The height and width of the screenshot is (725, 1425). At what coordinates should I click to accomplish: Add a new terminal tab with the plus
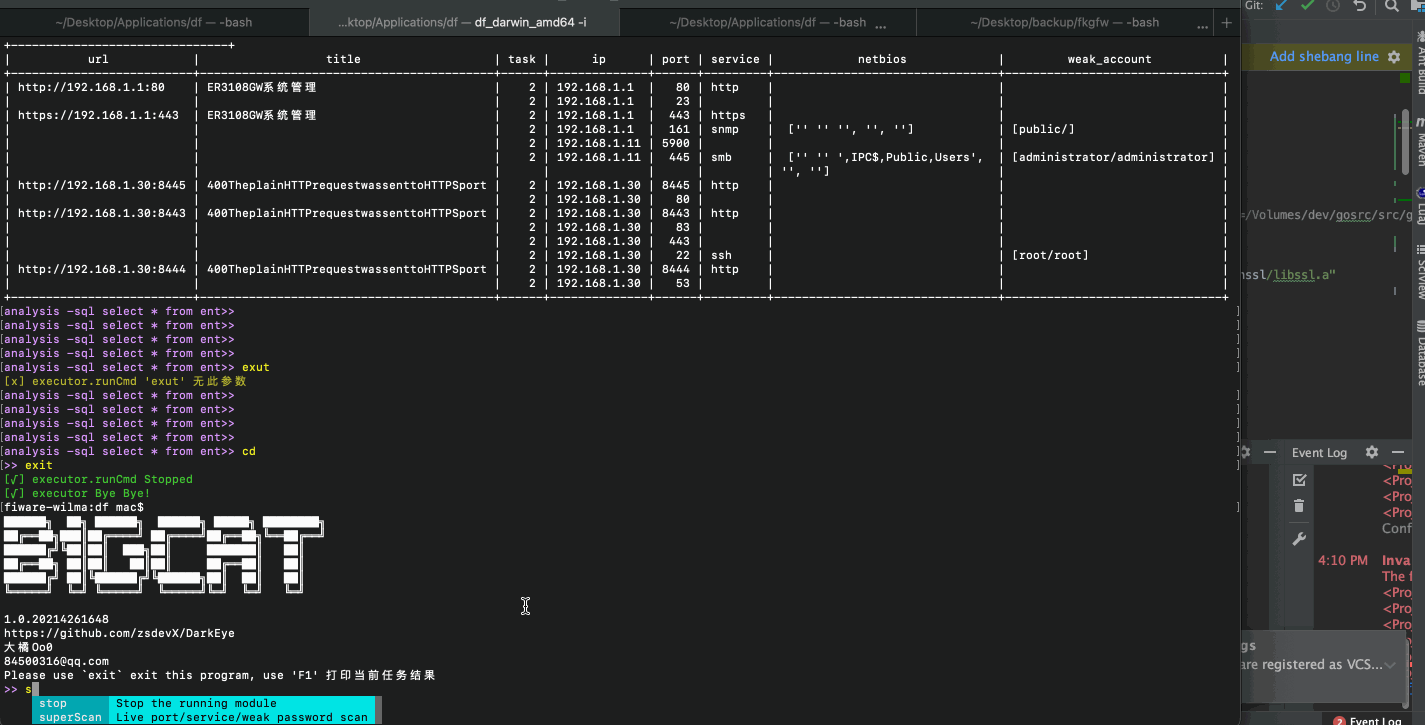point(1227,21)
